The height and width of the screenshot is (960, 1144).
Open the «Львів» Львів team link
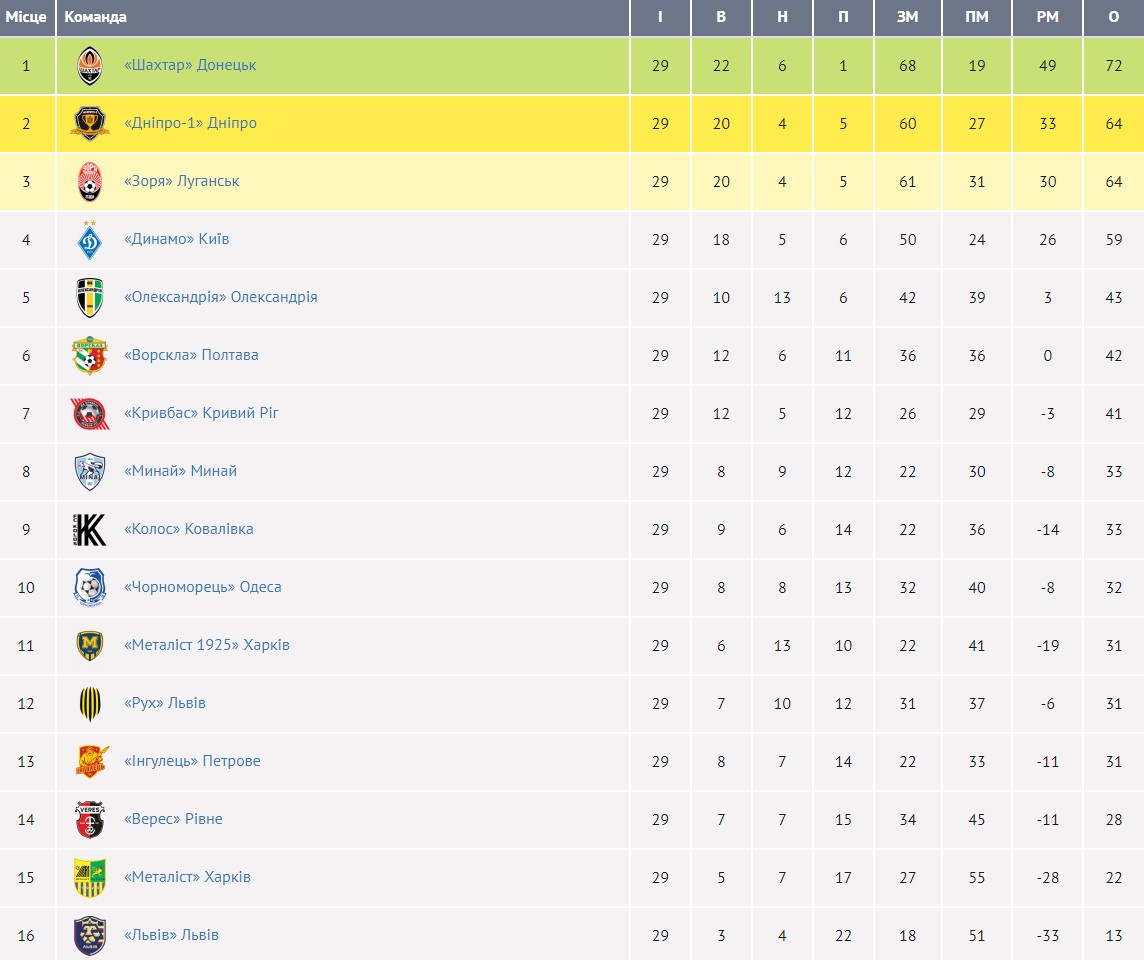(171, 935)
